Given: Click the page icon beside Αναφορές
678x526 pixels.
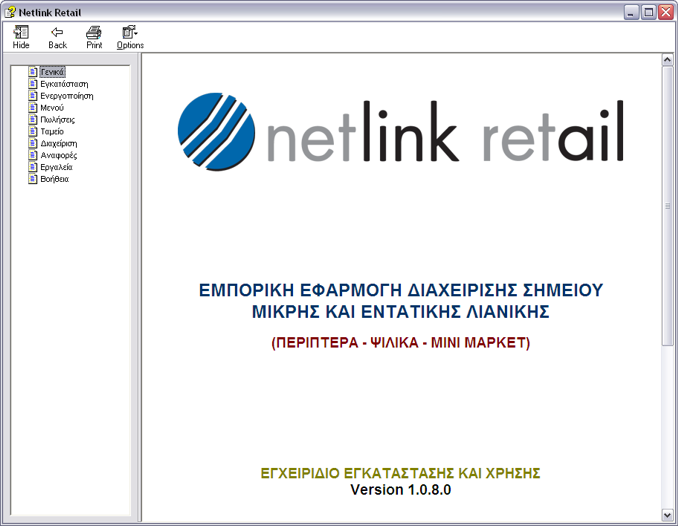Looking at the screenshot, I should click(x=33, y=155).
